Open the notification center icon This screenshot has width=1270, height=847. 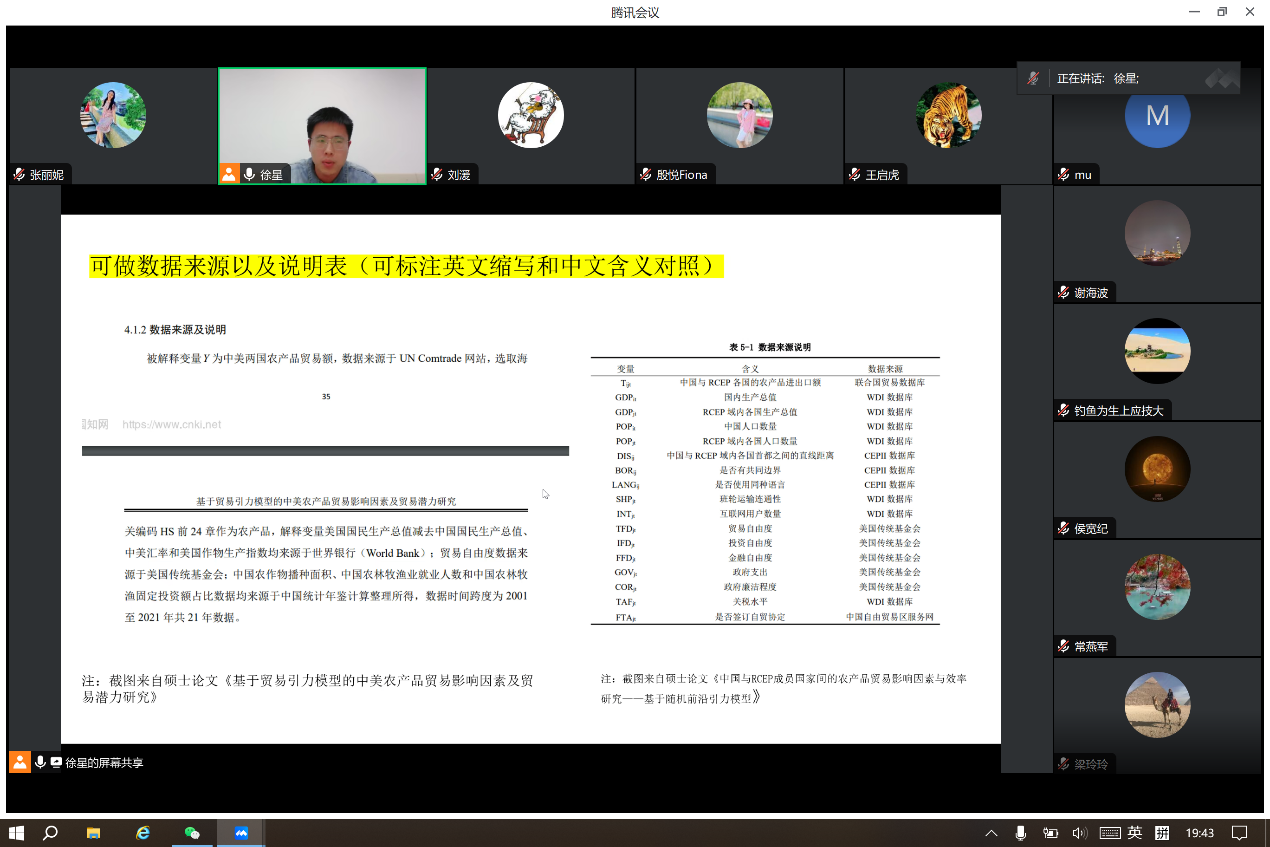[1239, 833]
